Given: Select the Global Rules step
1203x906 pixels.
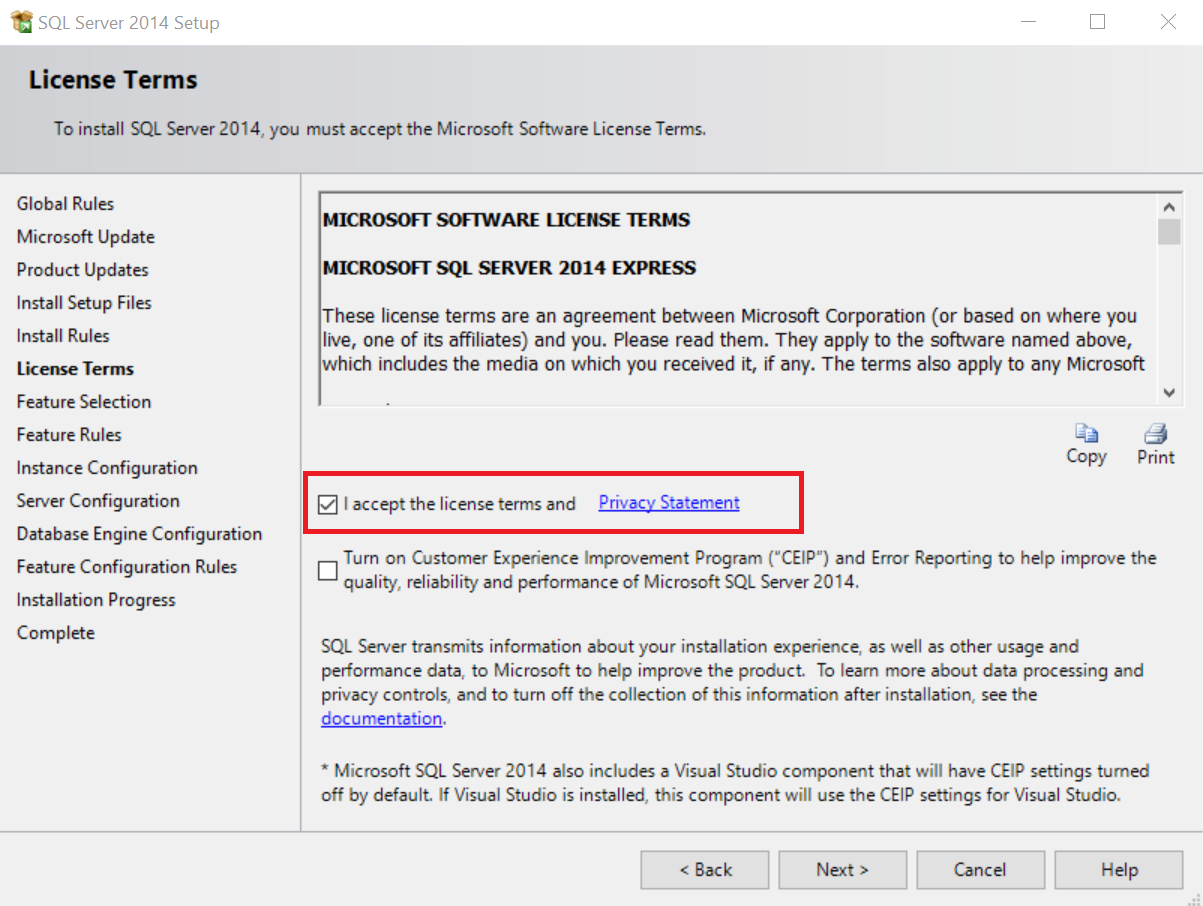Looking at the screenshot, I should click(66, 204).
